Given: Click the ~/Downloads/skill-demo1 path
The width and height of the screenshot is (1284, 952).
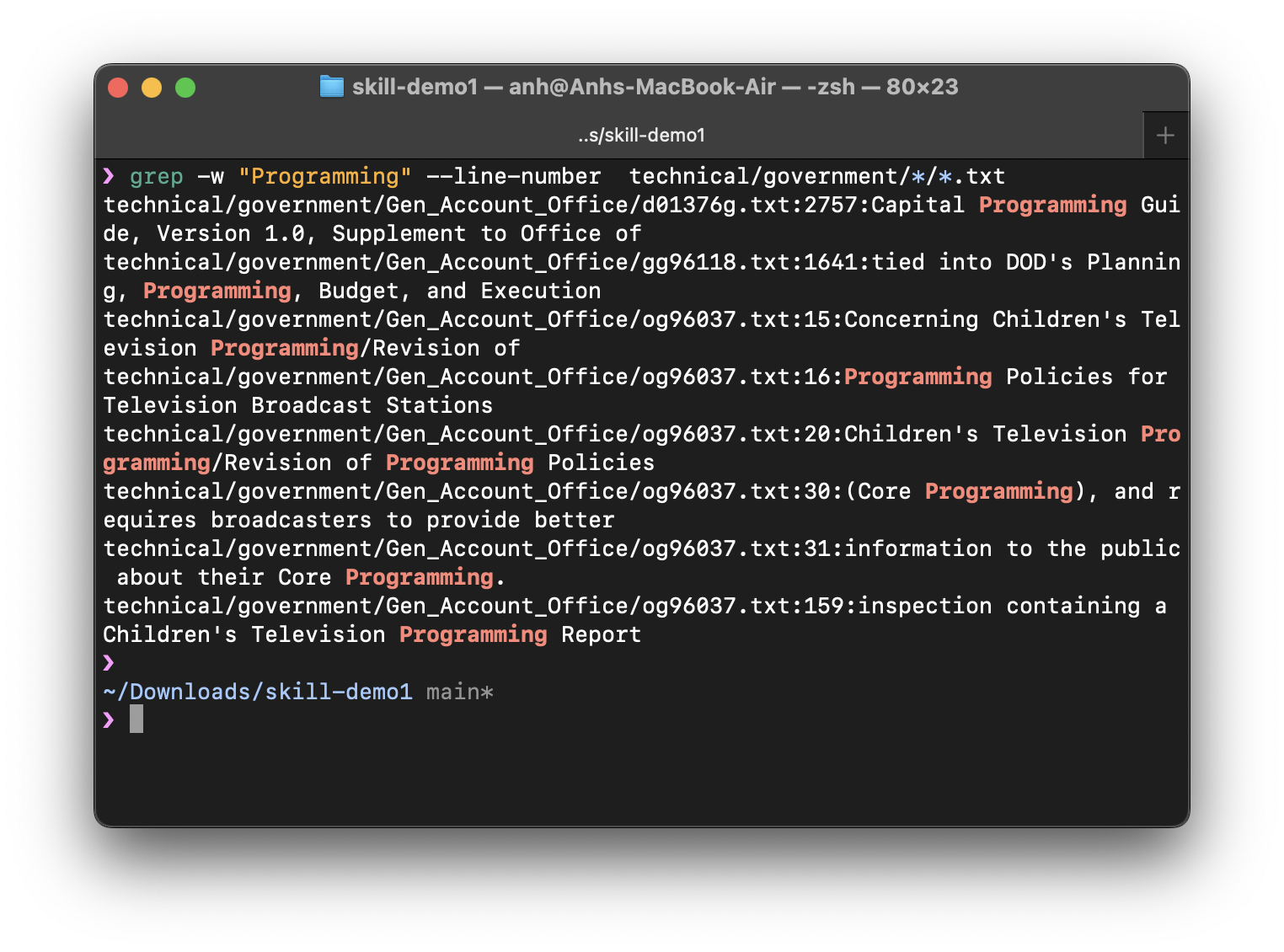Looking at the screenshot, I should click(x=258, y=692).
